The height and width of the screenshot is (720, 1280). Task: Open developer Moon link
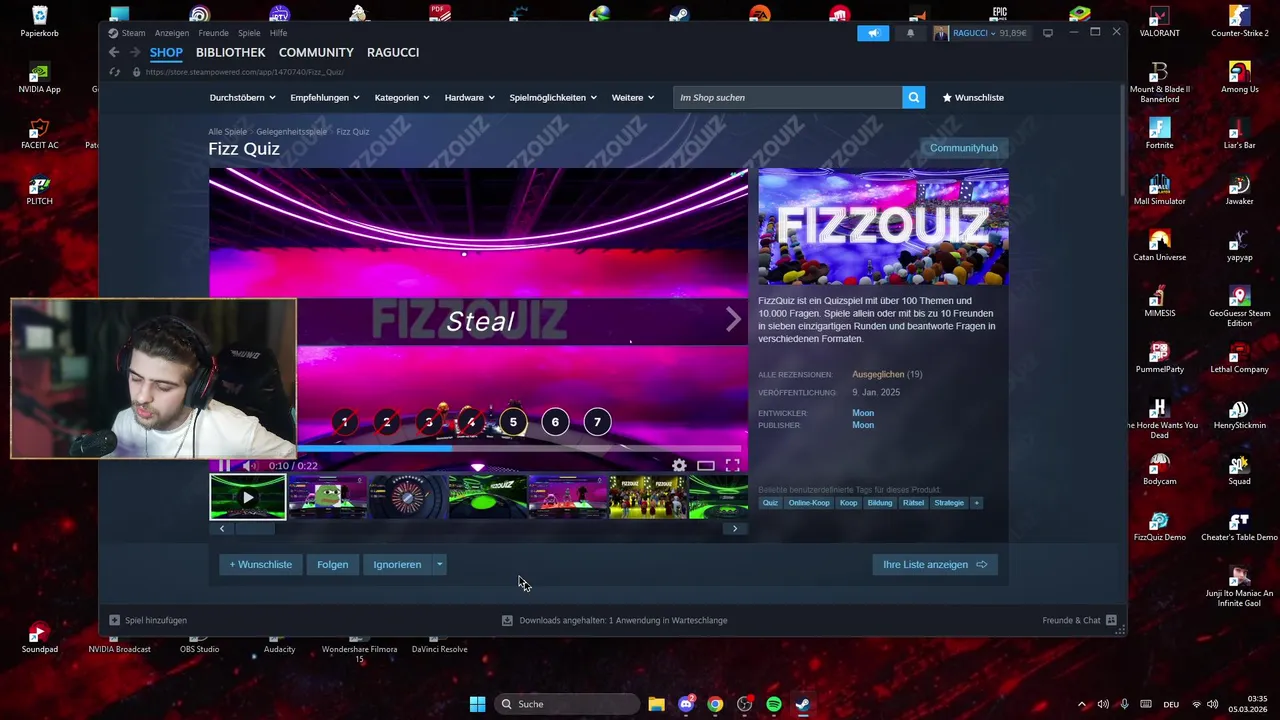[863, 413]
